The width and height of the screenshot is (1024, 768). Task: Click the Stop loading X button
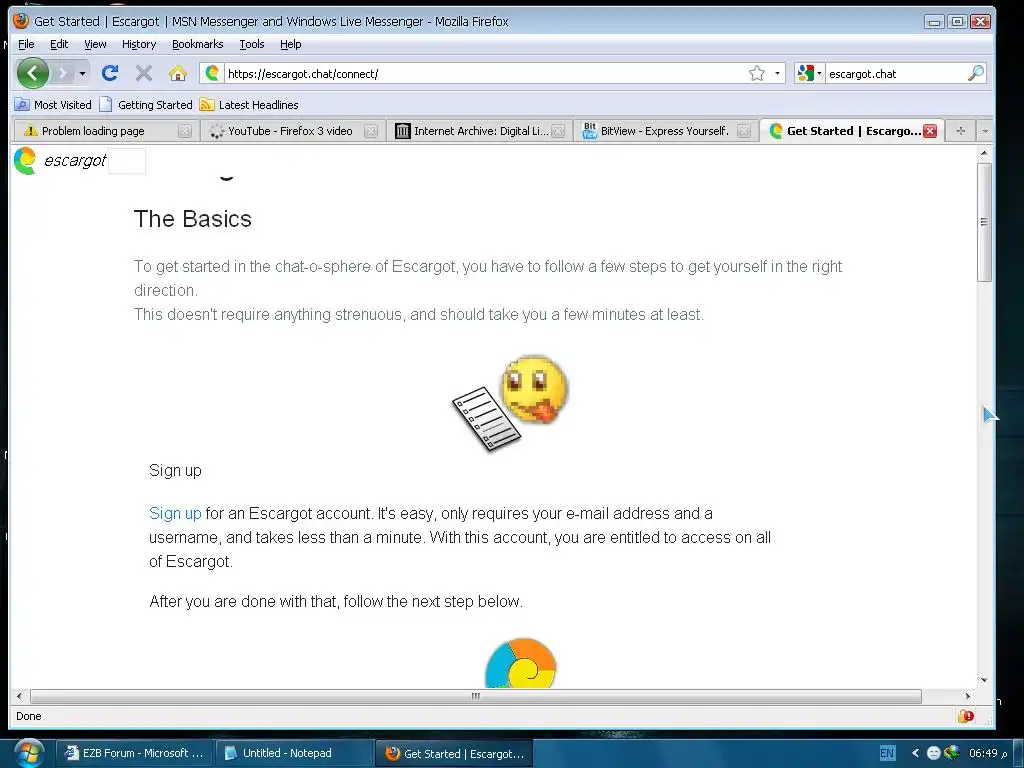(x=144, y=73)
